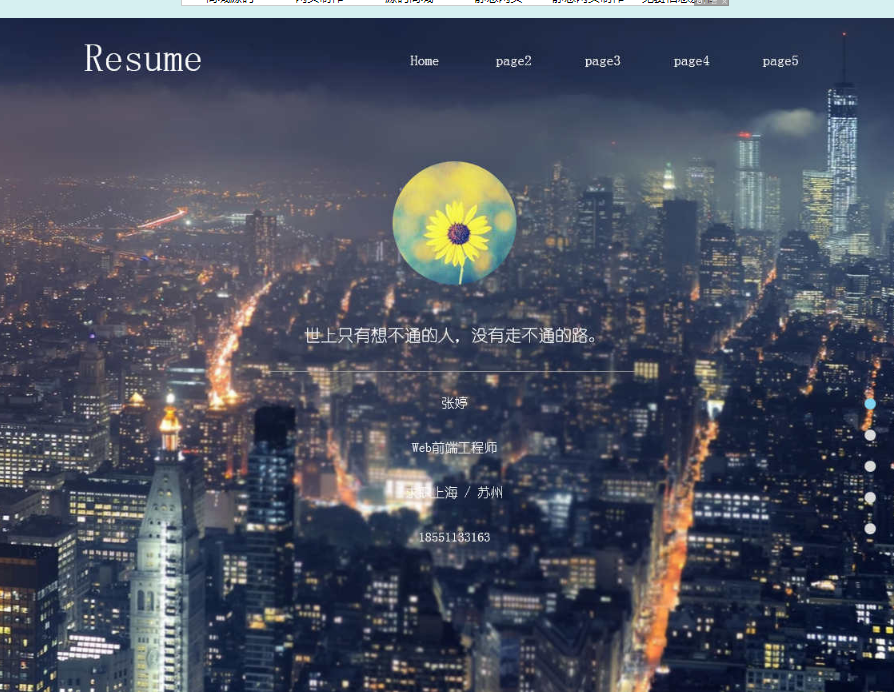Viewport: 894px width, 692px height.
Task: Navigate to page4 from the header
Action: click(x=691, y=61)
